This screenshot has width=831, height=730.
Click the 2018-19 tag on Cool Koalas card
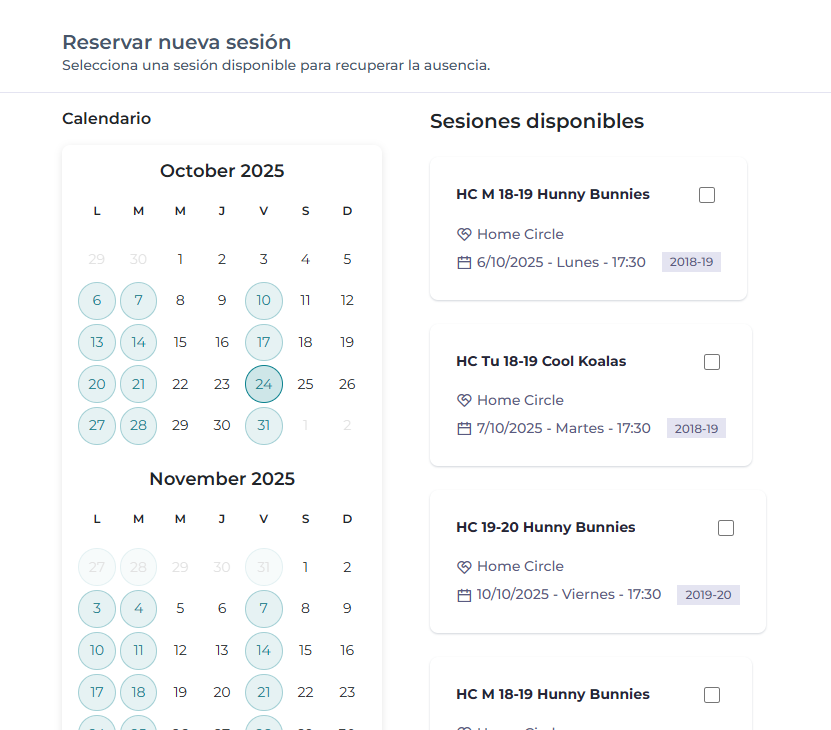[x=696, y=428]
